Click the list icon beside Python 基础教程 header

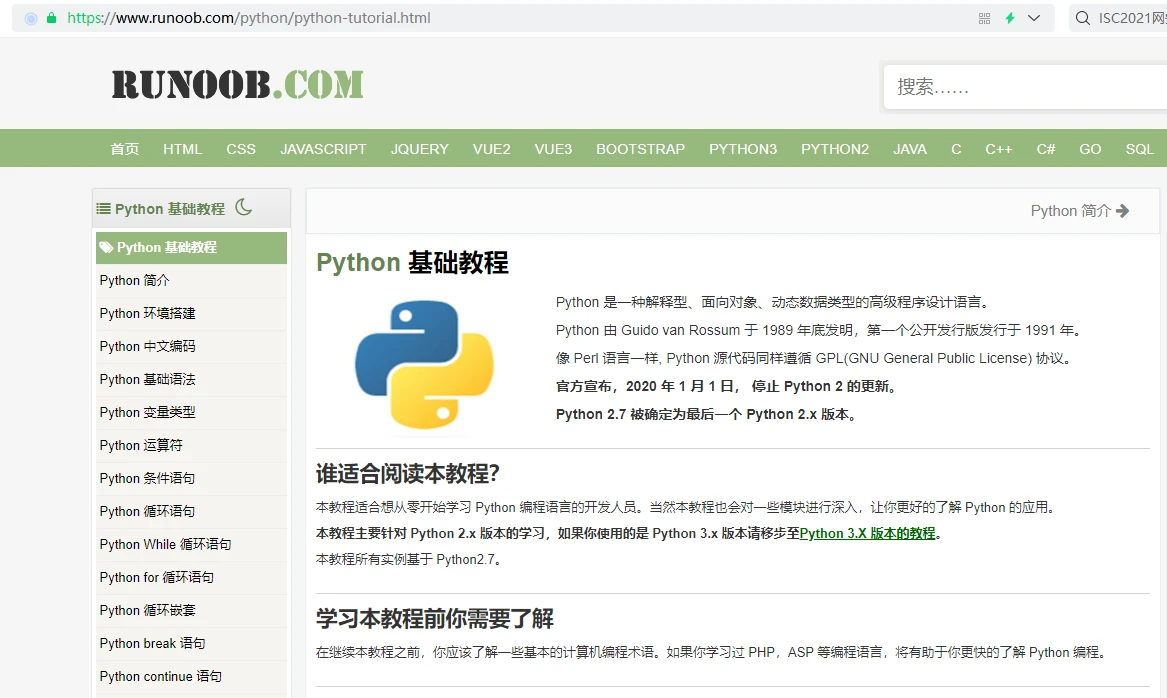tap(103, 209)
